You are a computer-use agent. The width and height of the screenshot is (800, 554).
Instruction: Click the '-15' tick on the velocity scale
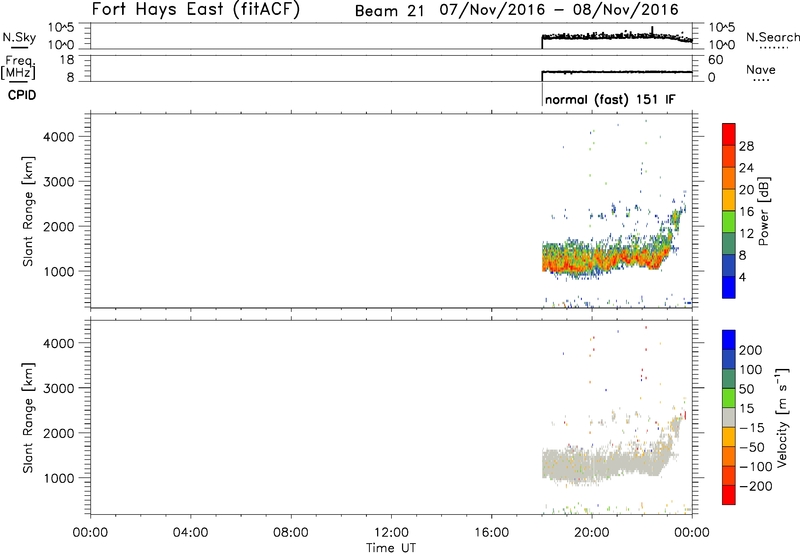pyautogui.click(x=752, y=428)
